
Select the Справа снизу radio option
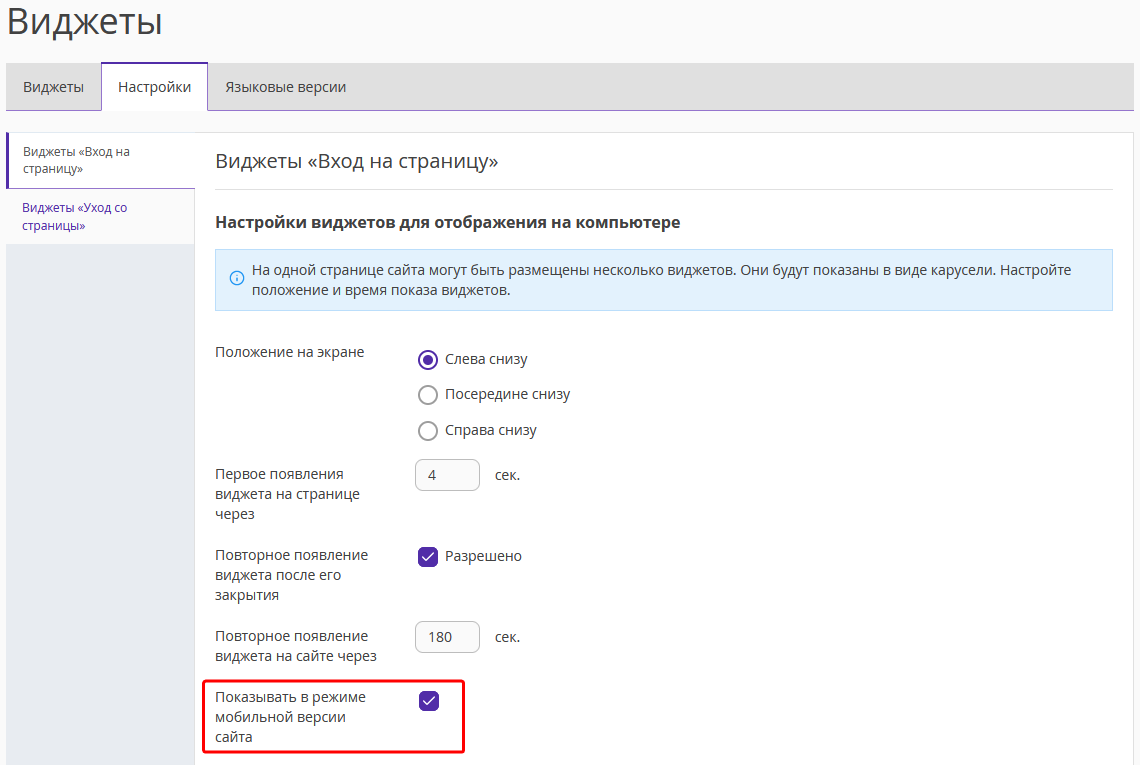click(428, 430)
